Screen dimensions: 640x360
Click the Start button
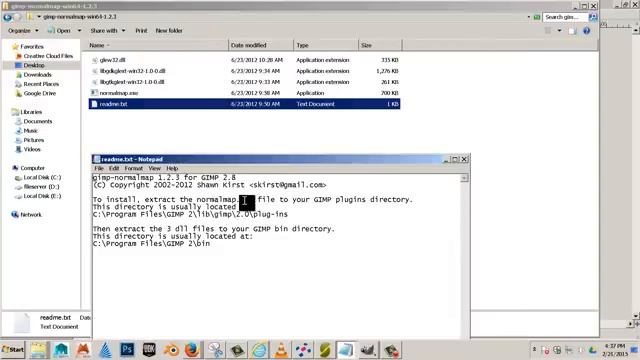coord(13,349)
